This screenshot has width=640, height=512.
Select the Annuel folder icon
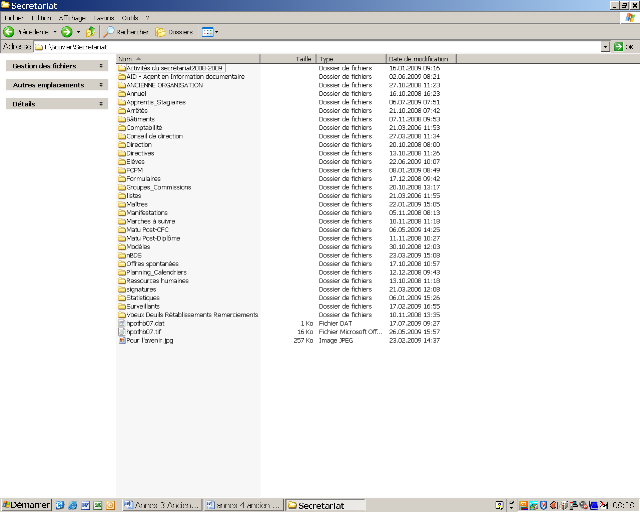(122, 93)
